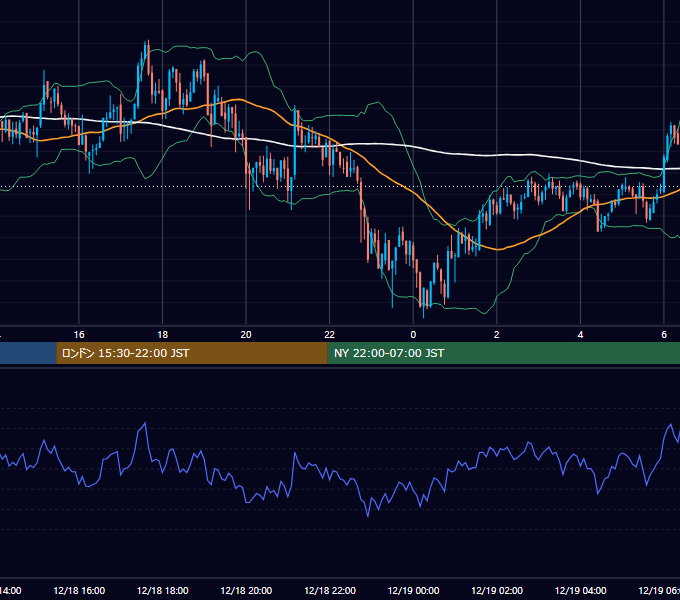680x600 pixels.
Task: Click the 4 hour label on price chart axis
Action: click(x=580, y=335)
